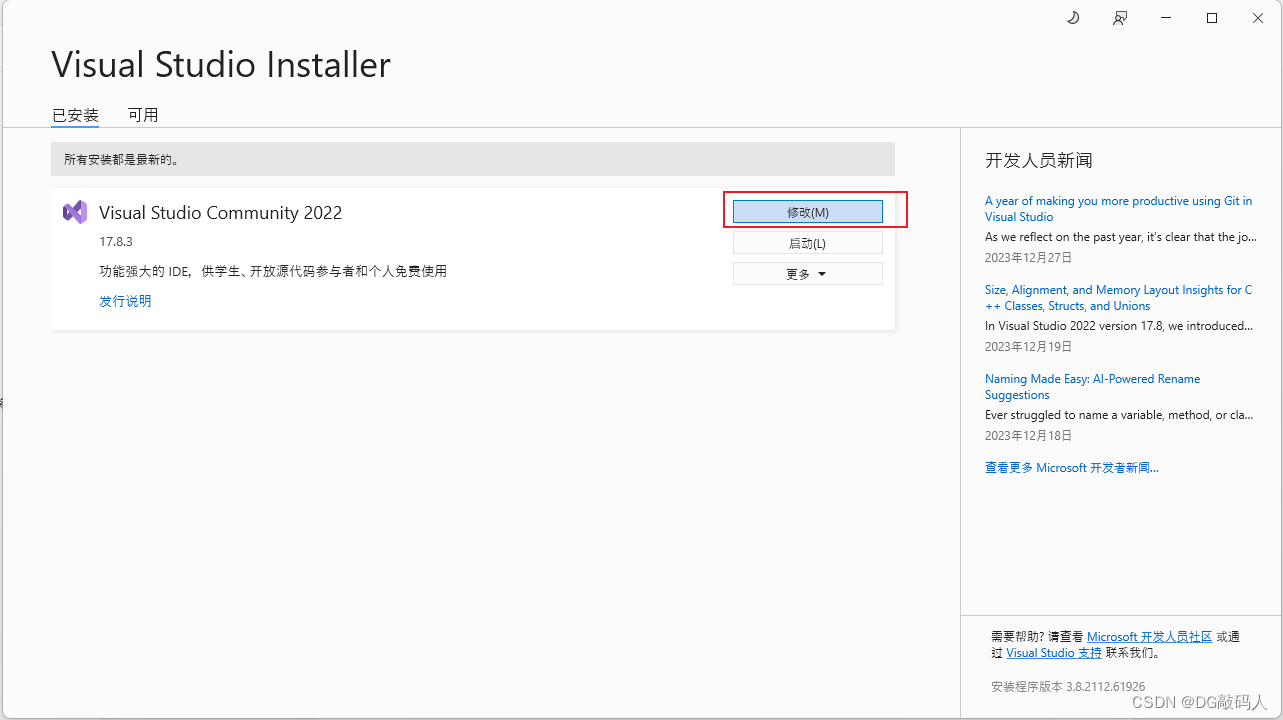Expand the 更多 dropdown
Image resolution: width=1283 pixels, height=720 pixels.
click(808, 274)
